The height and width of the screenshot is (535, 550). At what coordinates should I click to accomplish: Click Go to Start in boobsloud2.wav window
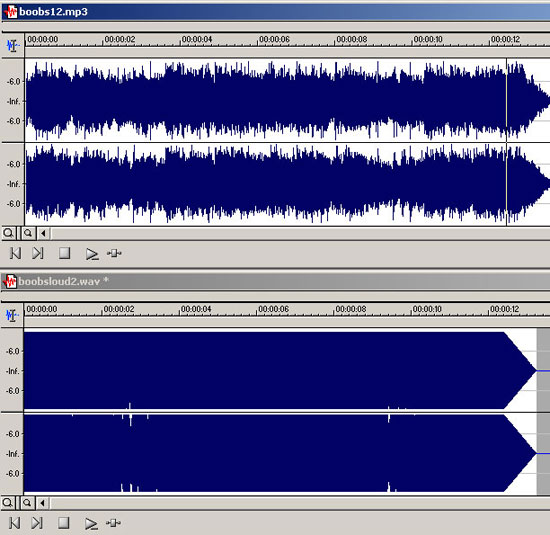coord(14,523)
